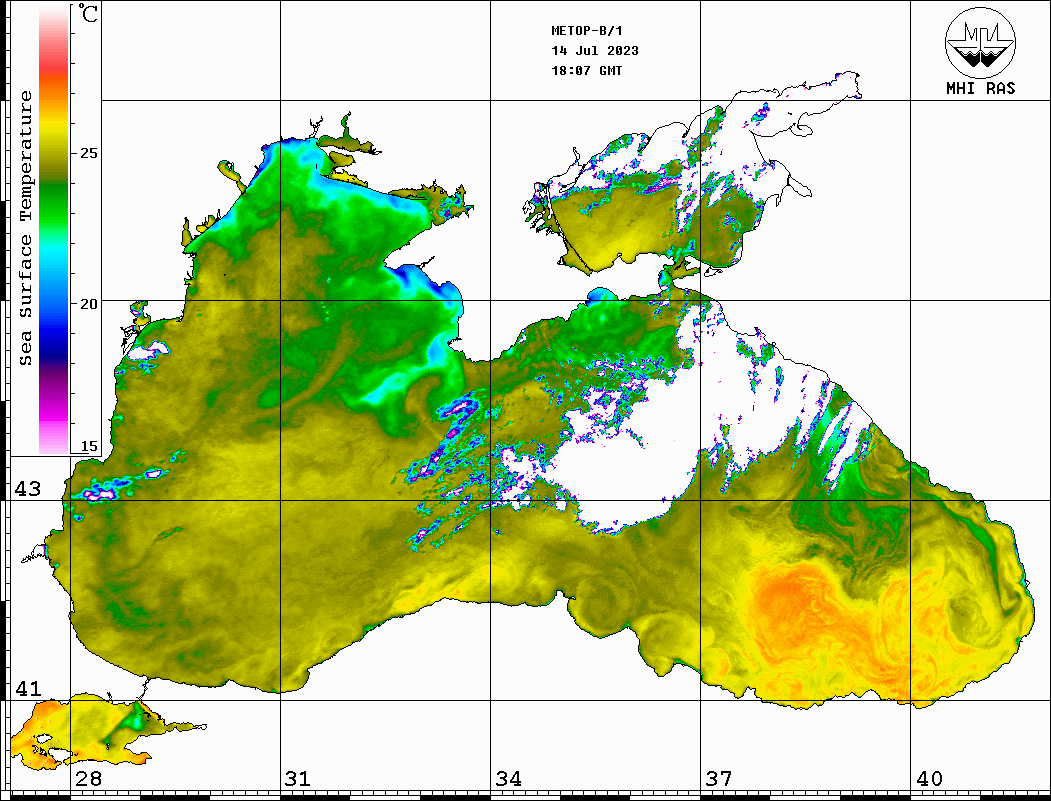This screenshot has height=801, width=1051.
Task: Click the 14 Jul 2023 date
Action: [595, 51]
